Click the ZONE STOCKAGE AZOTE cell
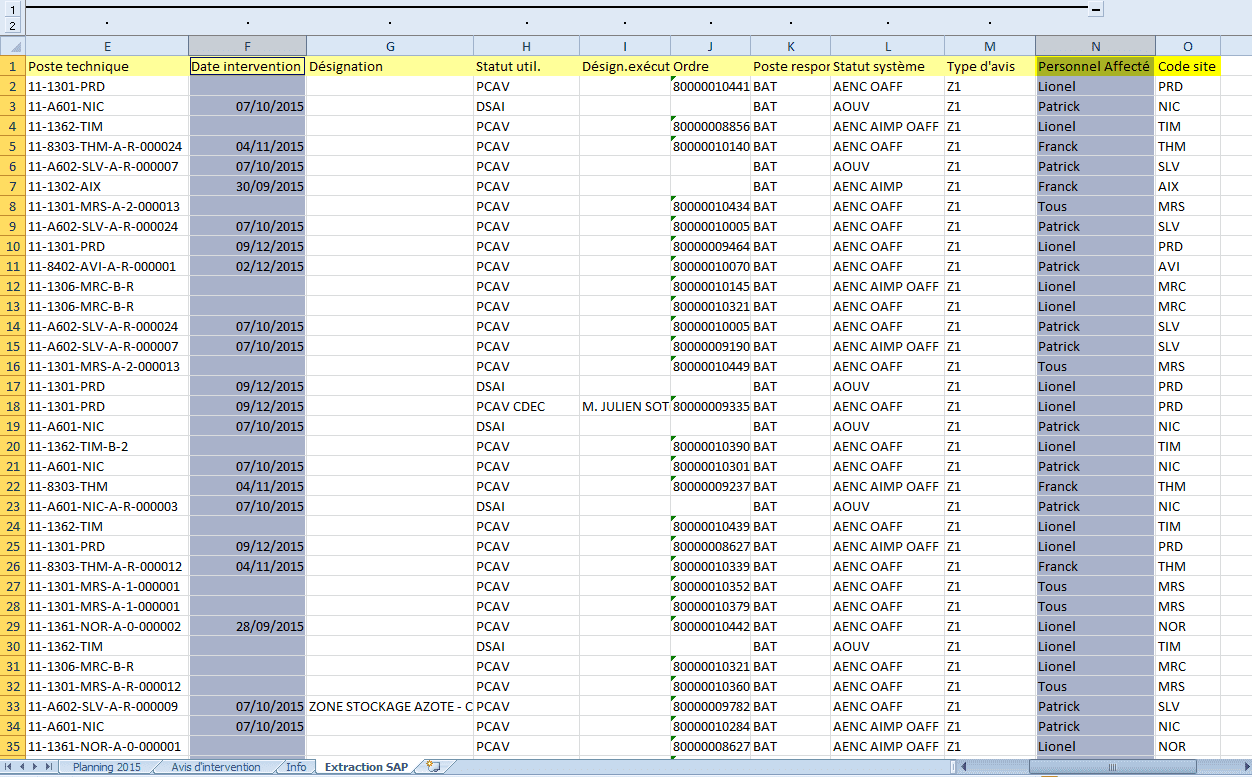The image size is (1252, 777). [390, 706]
